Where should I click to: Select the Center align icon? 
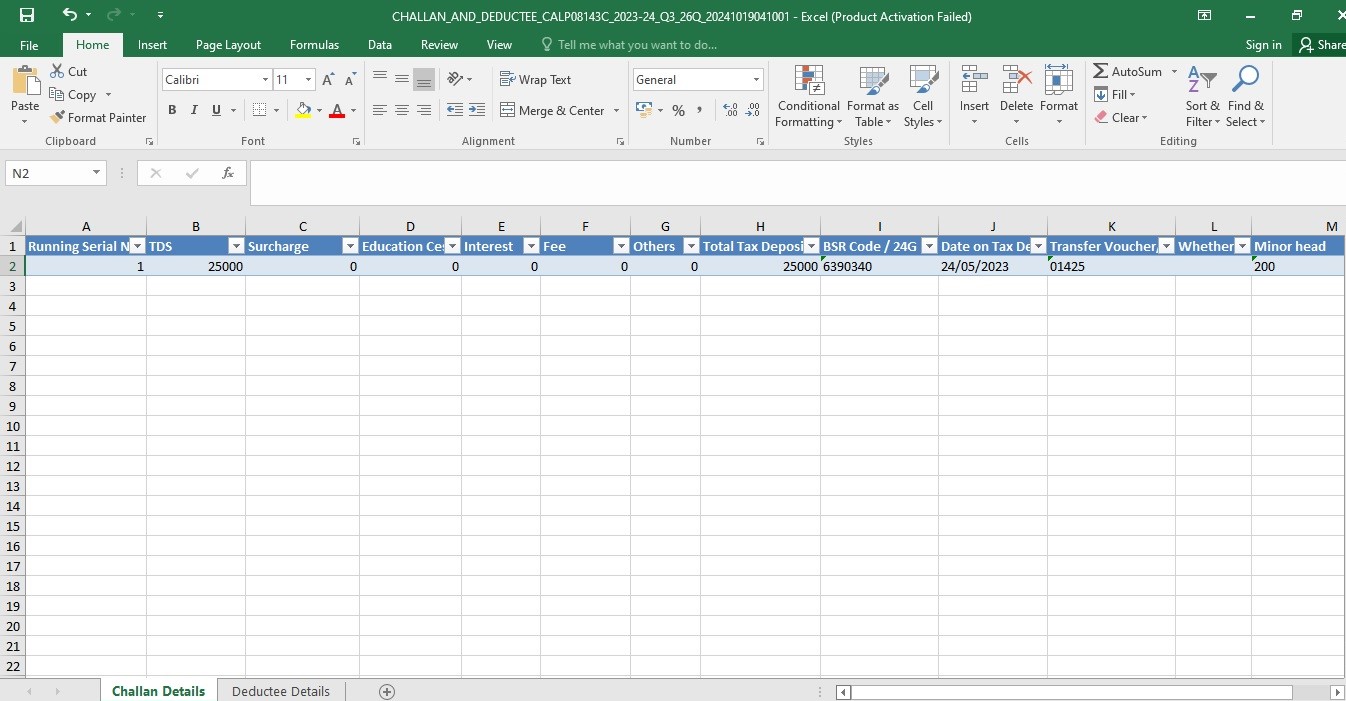tap(402, 110)
